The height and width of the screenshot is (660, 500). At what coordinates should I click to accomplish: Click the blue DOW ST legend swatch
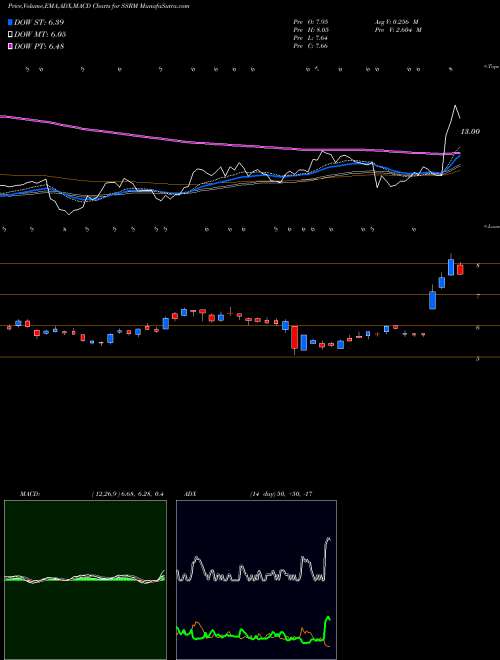[11, 22]
